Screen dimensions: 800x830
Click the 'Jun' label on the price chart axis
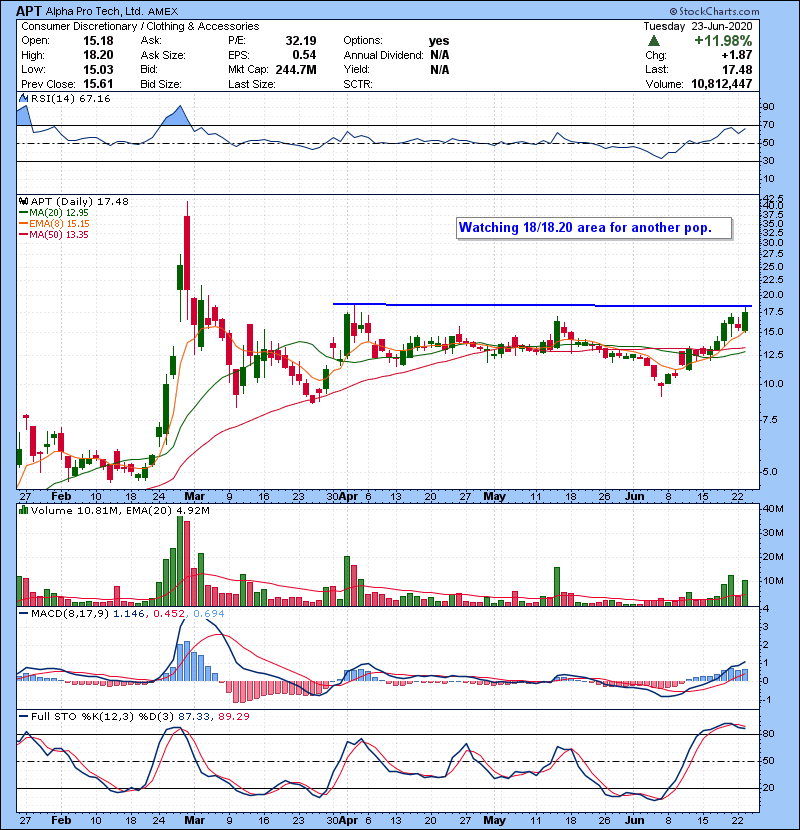tap(634, 497)
